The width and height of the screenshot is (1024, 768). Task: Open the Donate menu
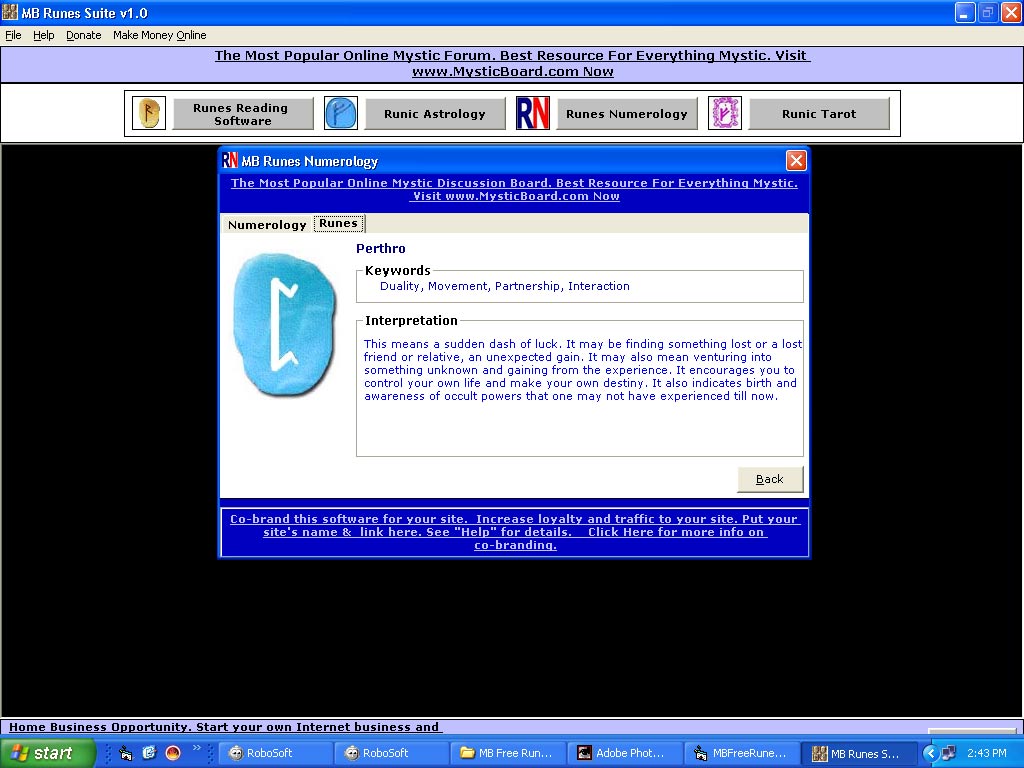(84, 35)
